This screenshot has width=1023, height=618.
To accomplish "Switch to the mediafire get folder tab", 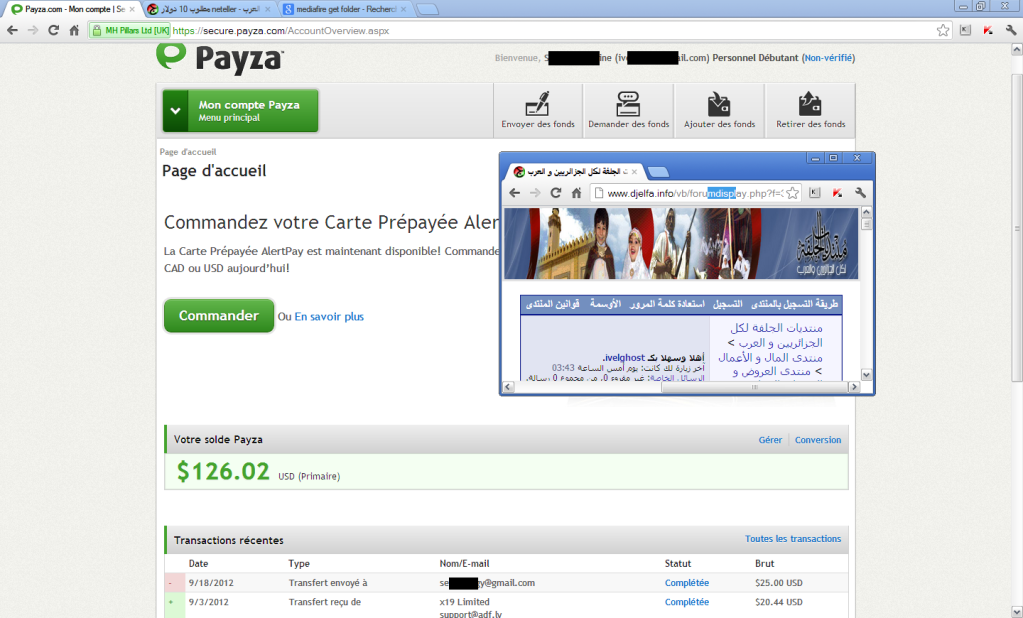I will point(344,9).
